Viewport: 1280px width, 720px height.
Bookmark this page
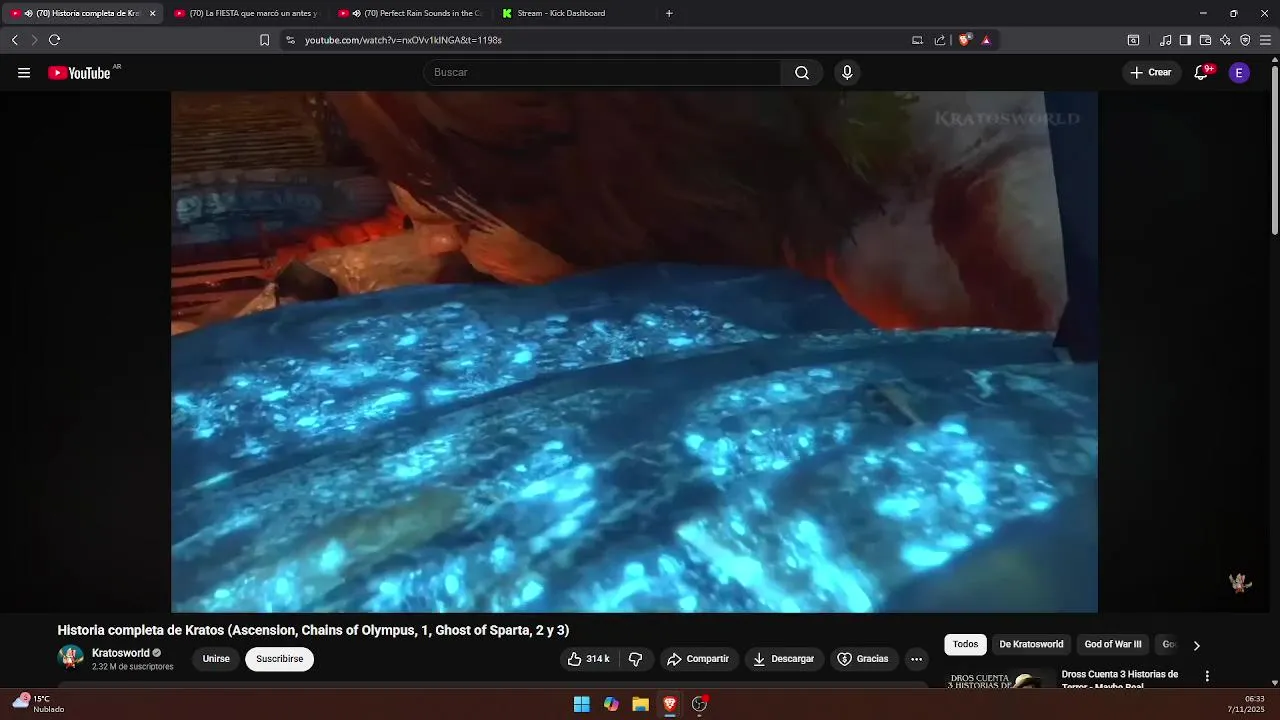pyautogui.click(x=264, y=40)
